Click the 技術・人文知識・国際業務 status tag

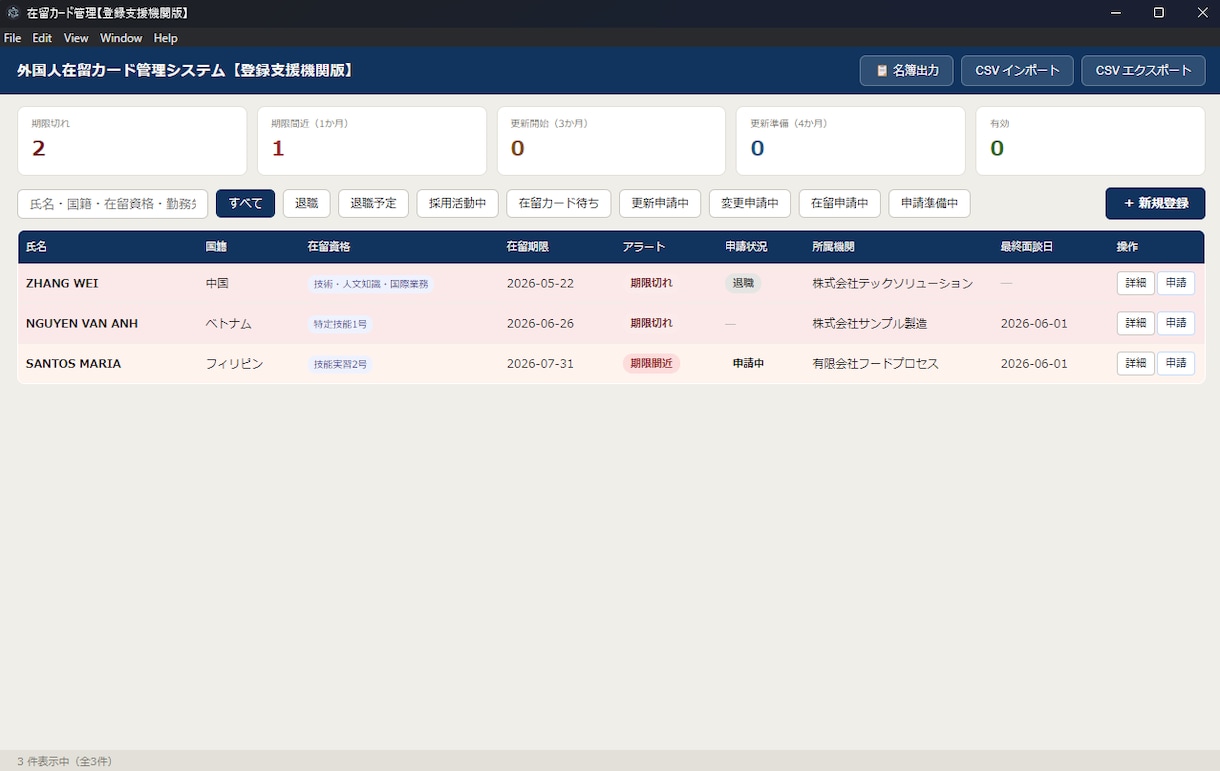point(371,284)
